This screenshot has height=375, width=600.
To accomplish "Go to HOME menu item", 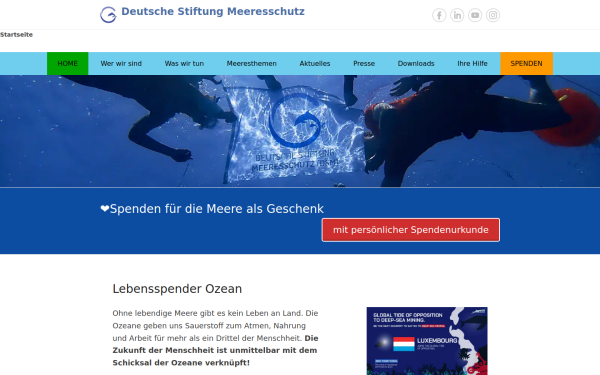I will 67,64.
